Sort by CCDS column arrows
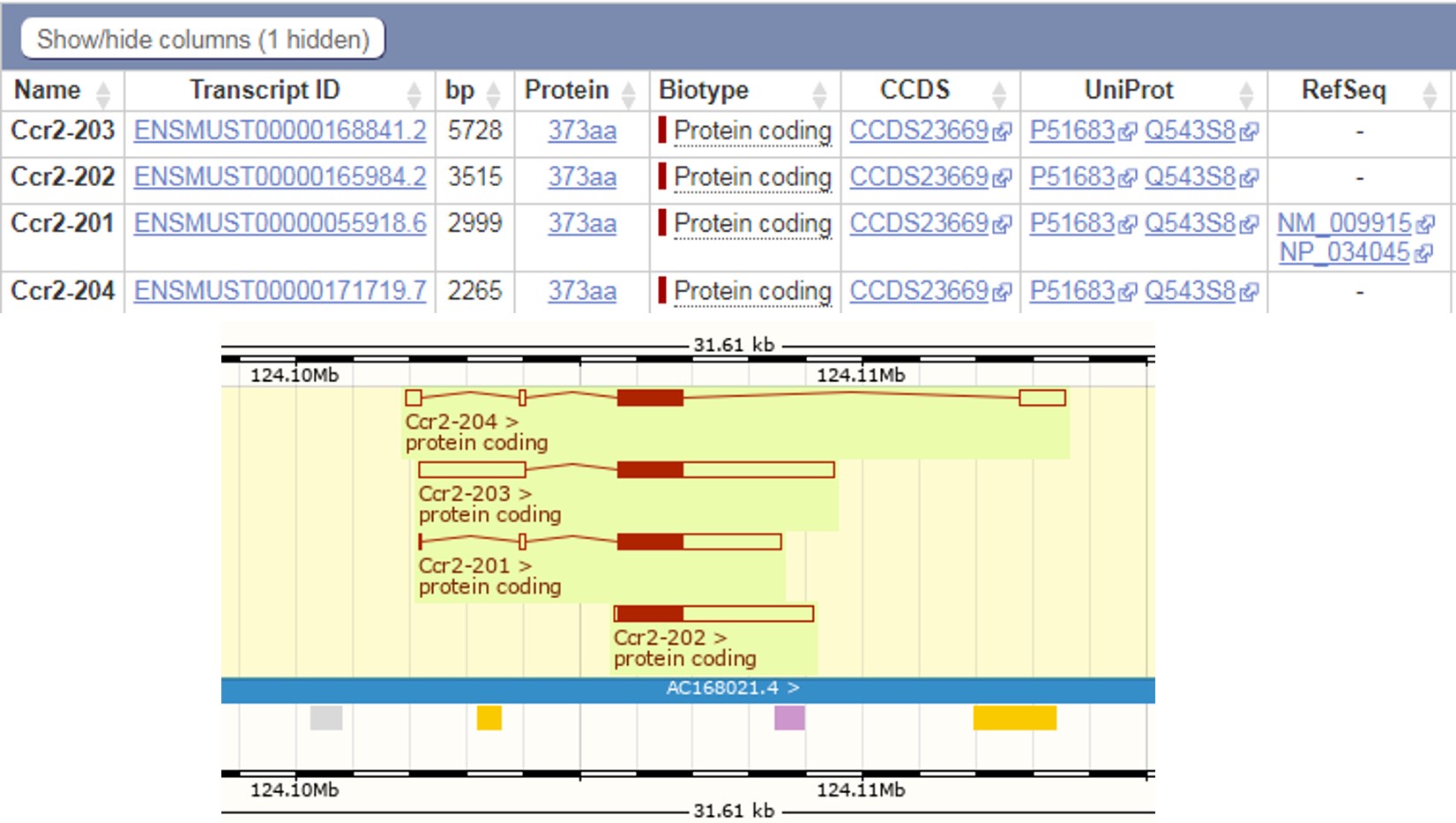Viewport: 1456px width, 823px height. (x=998, y=93)
